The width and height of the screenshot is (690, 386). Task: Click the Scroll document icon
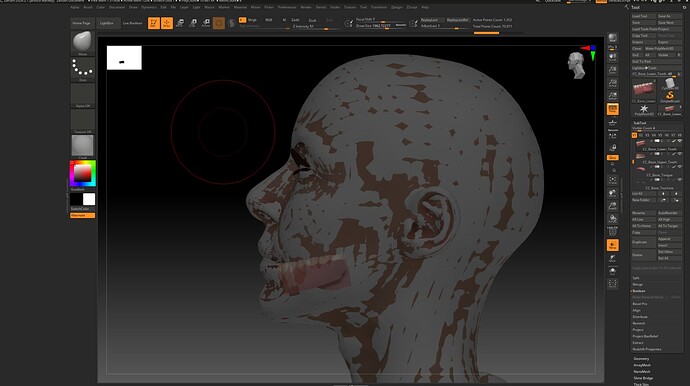[612, 57]
